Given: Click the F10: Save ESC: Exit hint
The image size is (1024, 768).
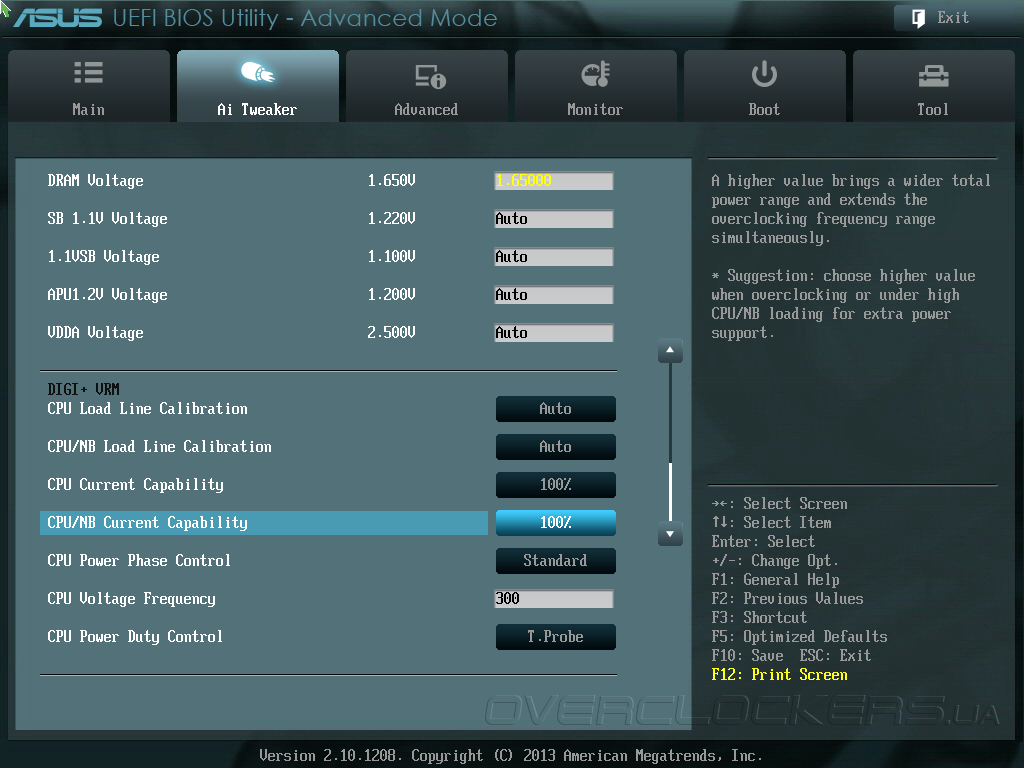Looking at the screenshot, I should pyautogui.click(x=792, y=656).
